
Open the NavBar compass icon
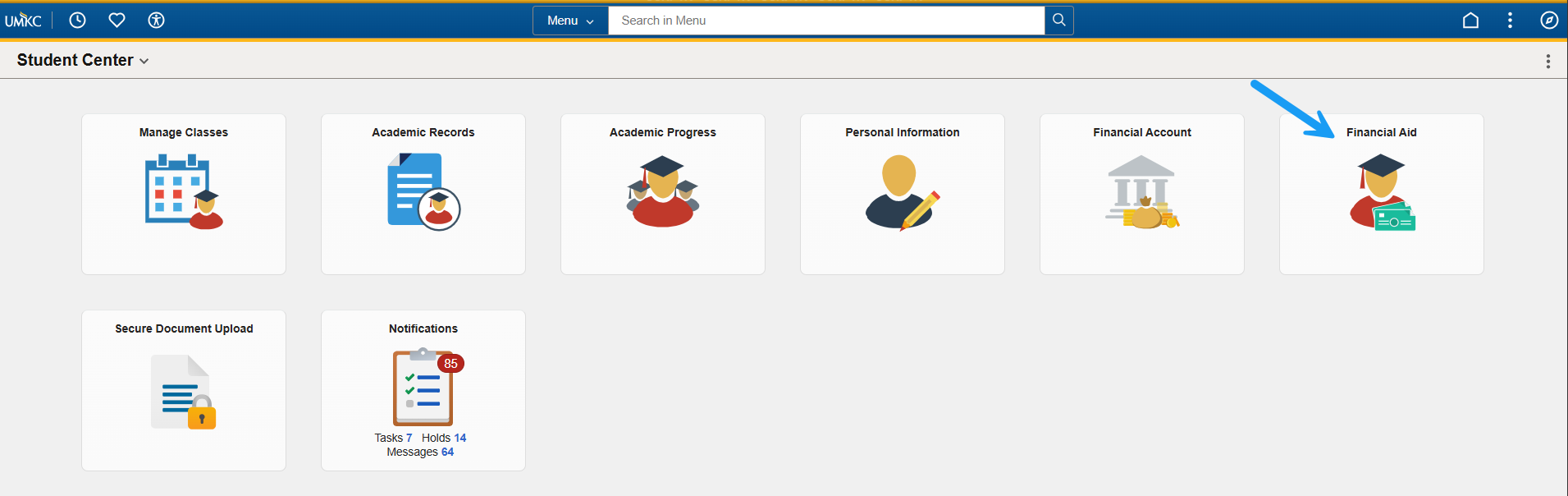click(x=1549, y=21)
